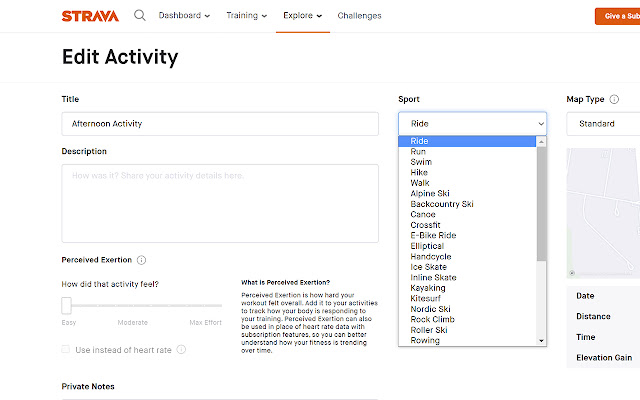
Task: Choose Walk from the sport list
Action: tap(467, 183)
